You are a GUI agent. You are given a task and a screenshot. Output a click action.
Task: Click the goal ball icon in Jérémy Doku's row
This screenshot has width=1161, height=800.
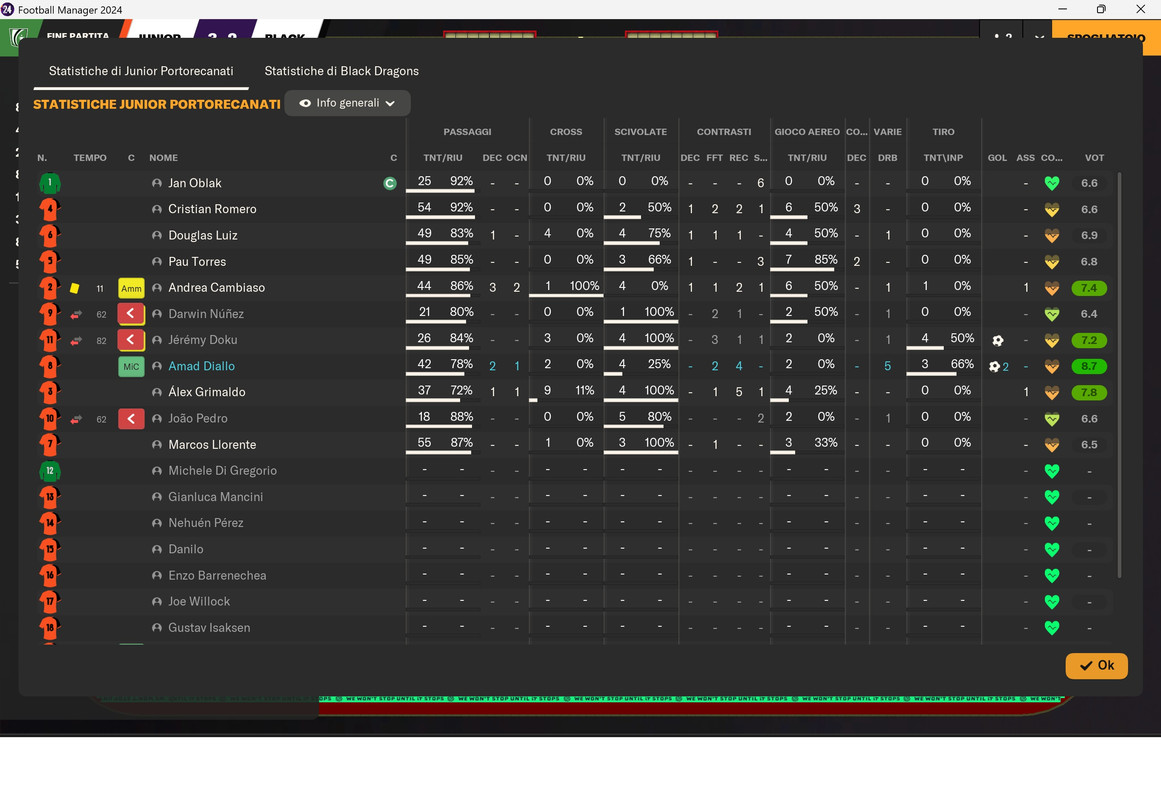coord(997,341)
